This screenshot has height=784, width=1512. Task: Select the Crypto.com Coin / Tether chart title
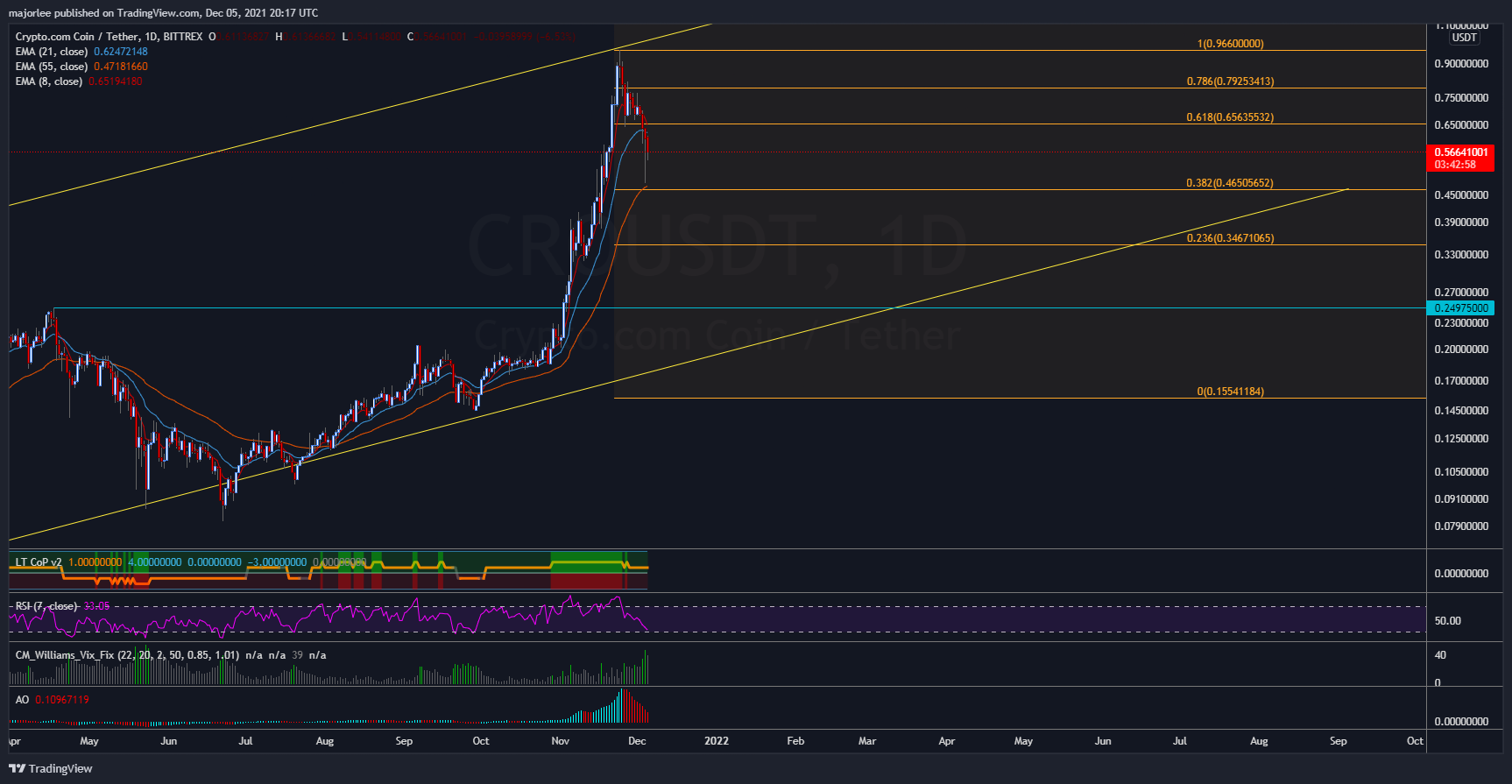(109, 37)
